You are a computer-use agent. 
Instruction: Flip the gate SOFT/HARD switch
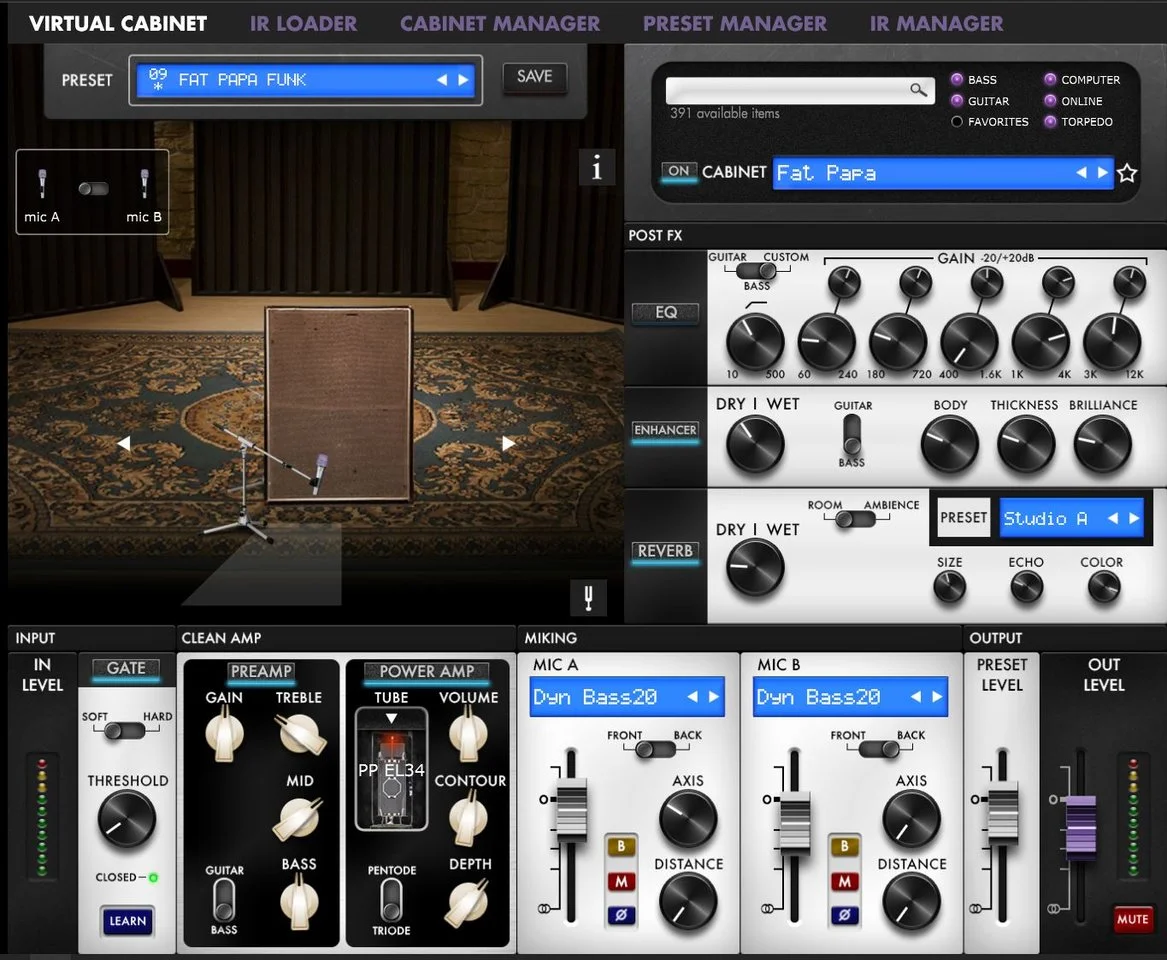pos(126,731)
